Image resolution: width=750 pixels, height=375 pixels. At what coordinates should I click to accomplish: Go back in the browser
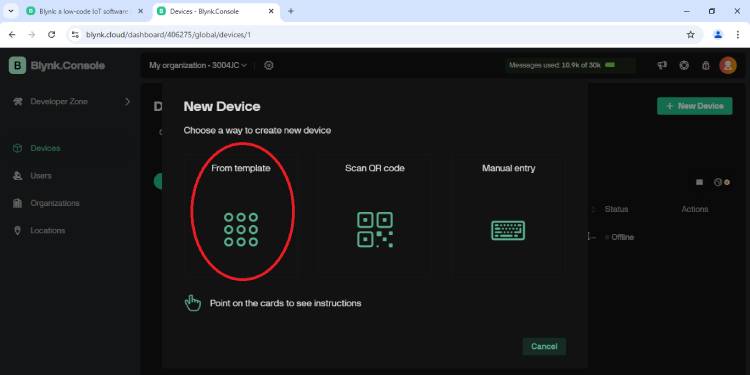[12, 34]
